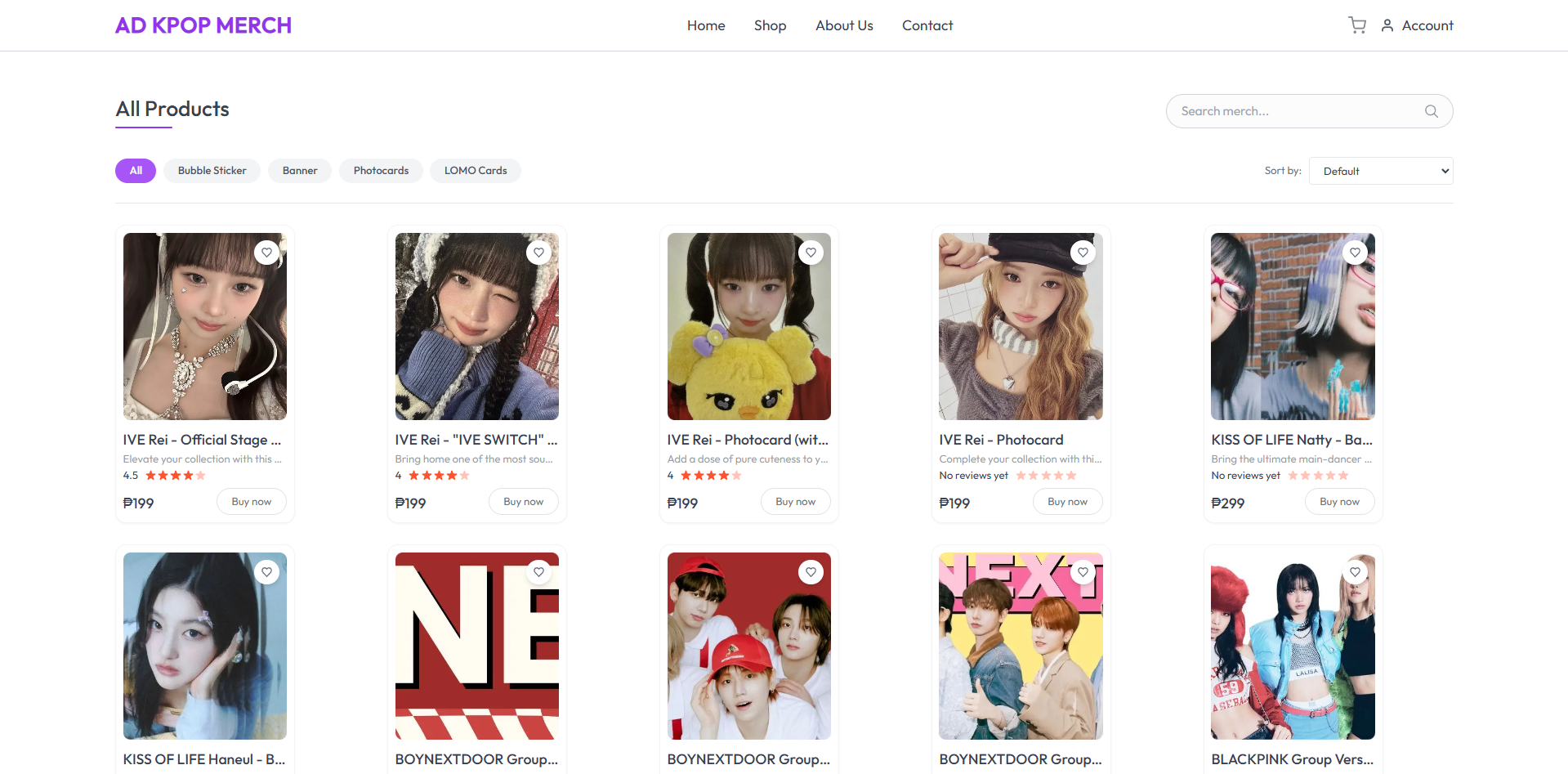
Task: Open IVE Rei "IVE SWITCH" product image
Action: [x=477, y=326]
